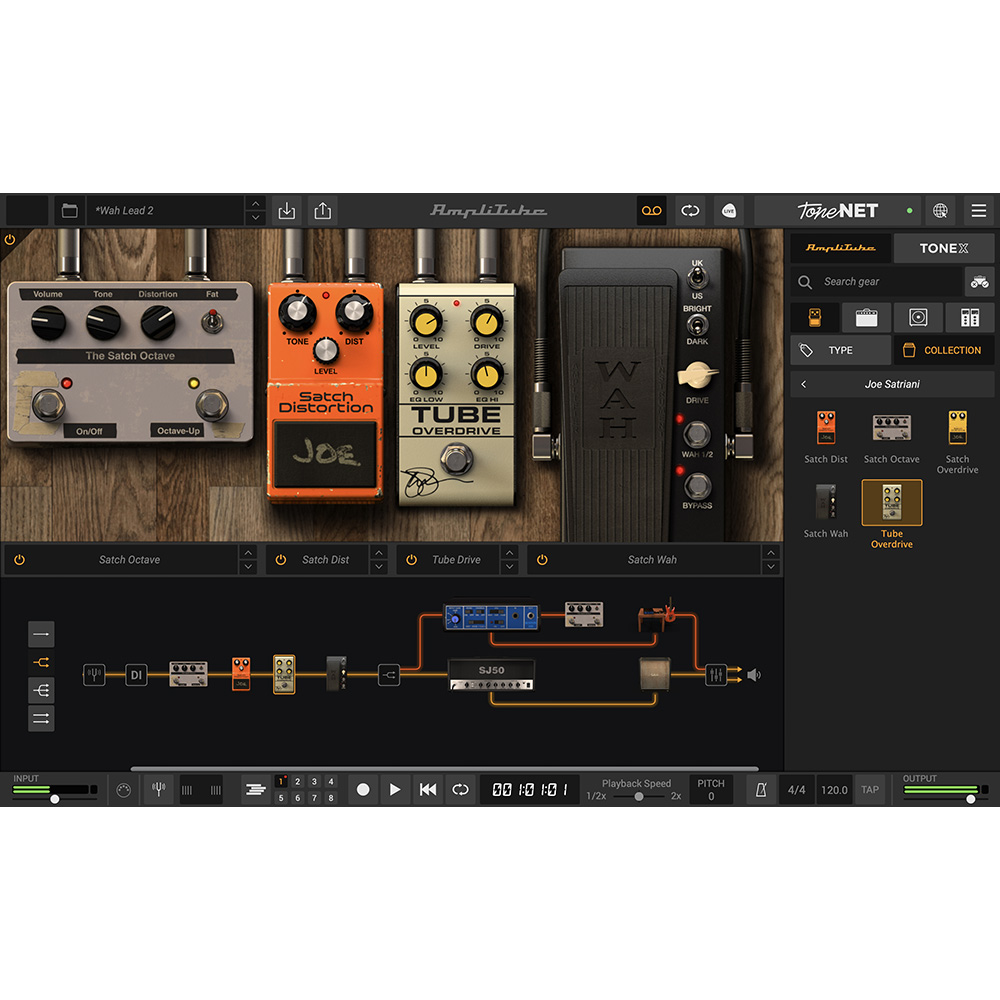Switch to the TONEX tab
The image size is (1000, 1000).
pos(944,247)
